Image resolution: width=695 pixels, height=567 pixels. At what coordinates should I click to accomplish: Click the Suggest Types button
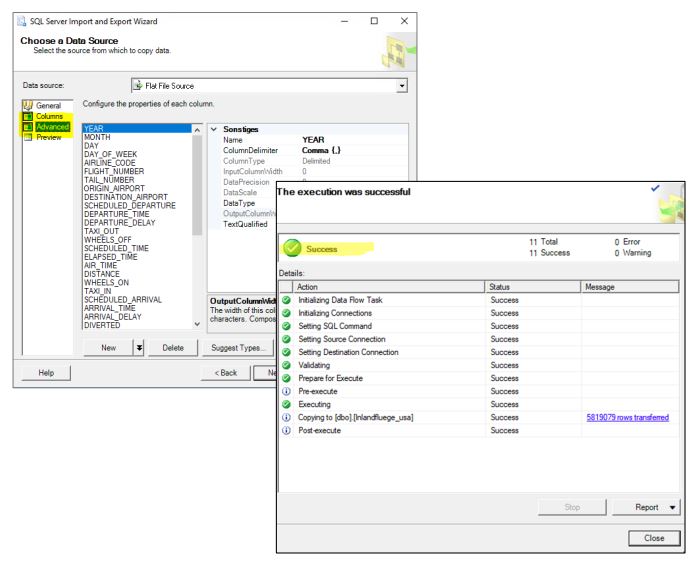coord(238,348)
